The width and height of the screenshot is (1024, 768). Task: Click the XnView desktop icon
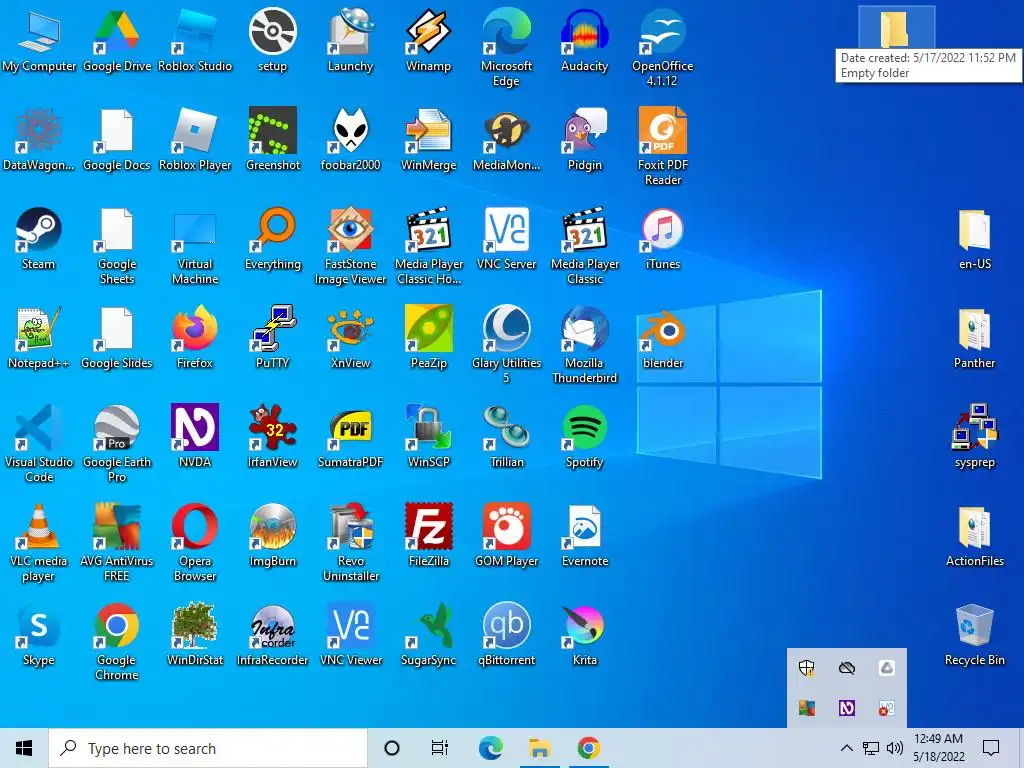pyautogui.click(x=351, y=337)
